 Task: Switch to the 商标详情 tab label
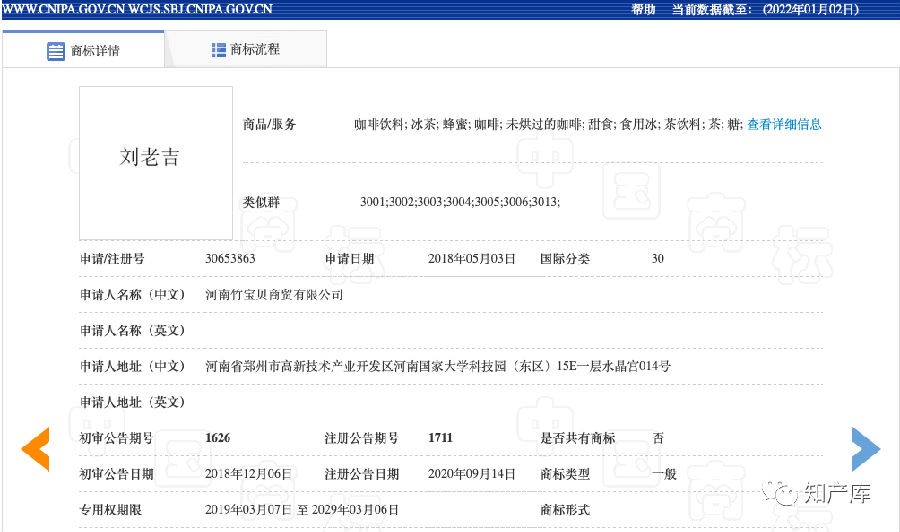95,51
